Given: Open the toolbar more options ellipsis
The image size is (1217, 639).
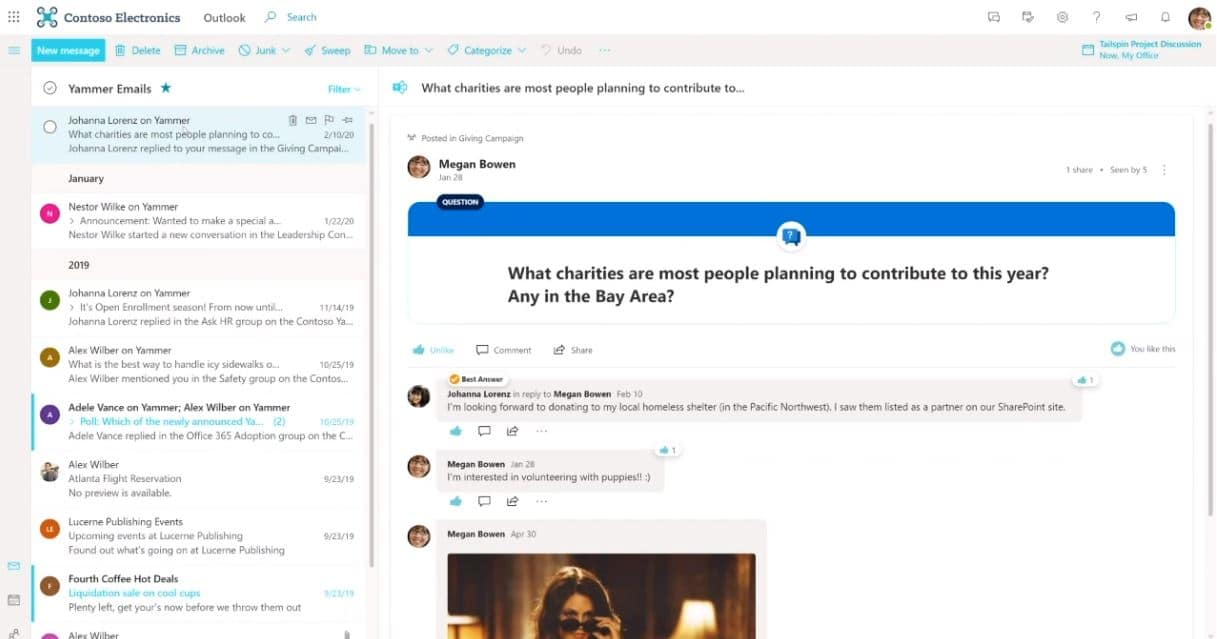Looking at the screenshot, I should point(604,50).
